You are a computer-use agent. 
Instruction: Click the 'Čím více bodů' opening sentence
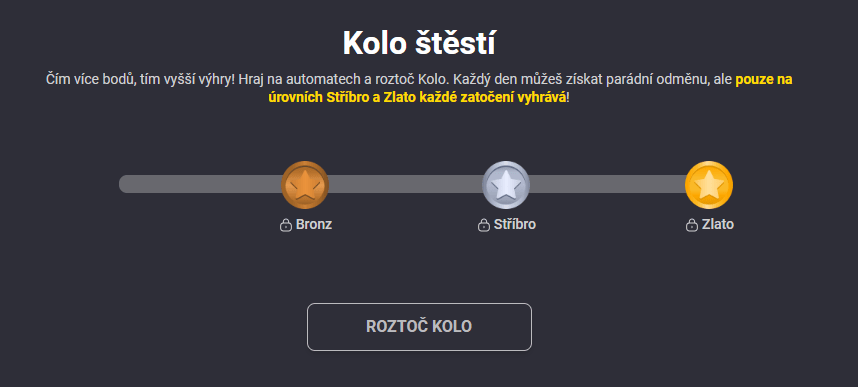point(141,79)
